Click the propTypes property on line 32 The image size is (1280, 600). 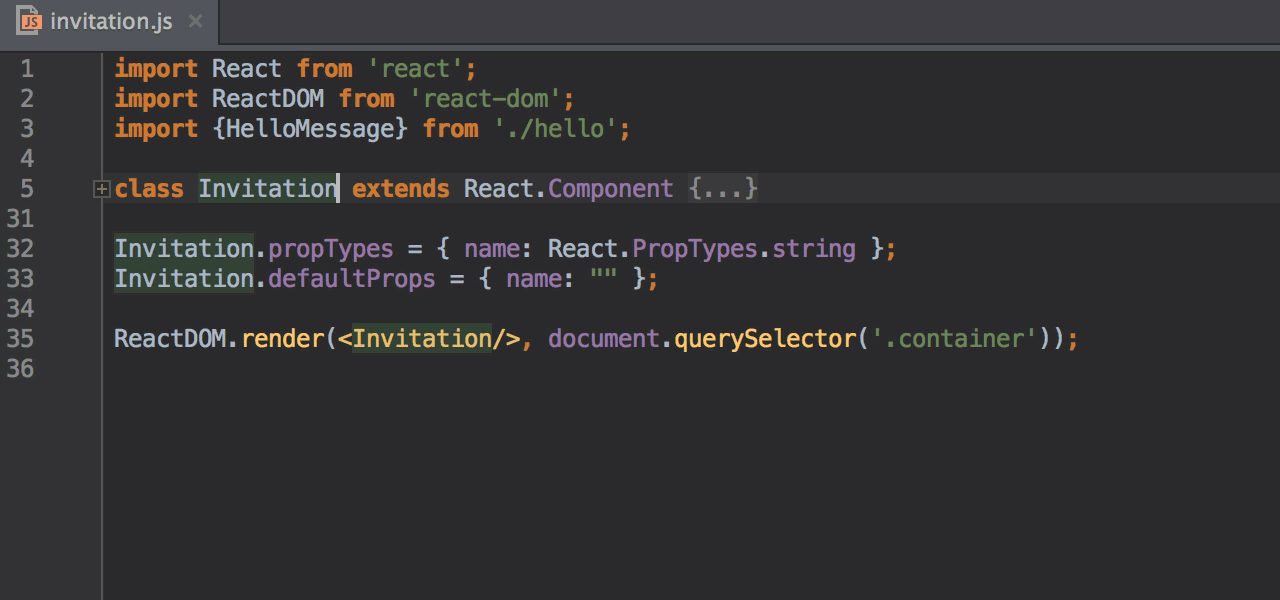coord(330,249)
